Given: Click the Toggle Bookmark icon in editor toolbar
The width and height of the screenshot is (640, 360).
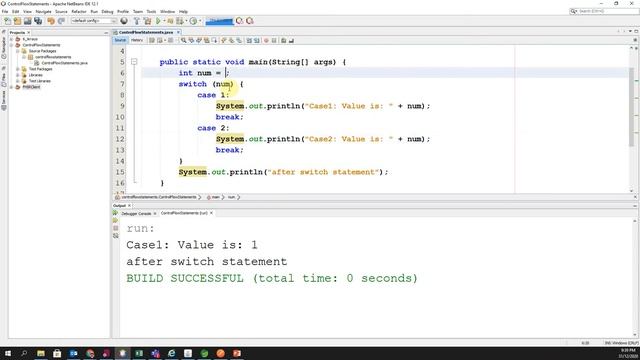Looking at the screenshot, I should (x=239, y=40).
